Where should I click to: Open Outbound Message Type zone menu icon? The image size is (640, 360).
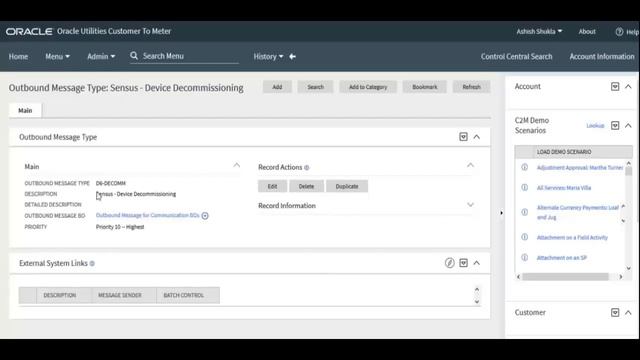tap(463, 137)
